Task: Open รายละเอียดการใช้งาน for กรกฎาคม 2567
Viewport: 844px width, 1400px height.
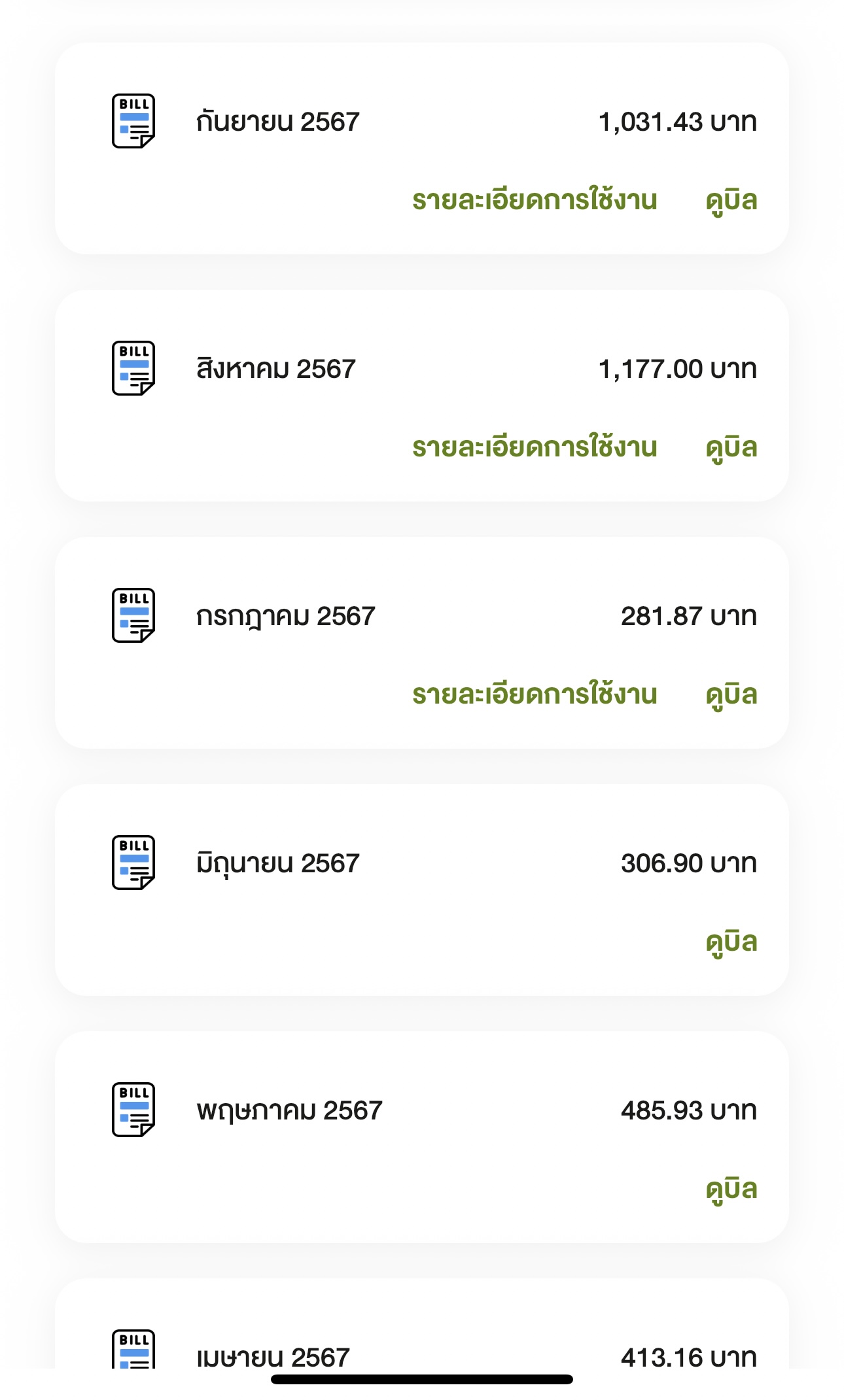Action: [535, 694]
